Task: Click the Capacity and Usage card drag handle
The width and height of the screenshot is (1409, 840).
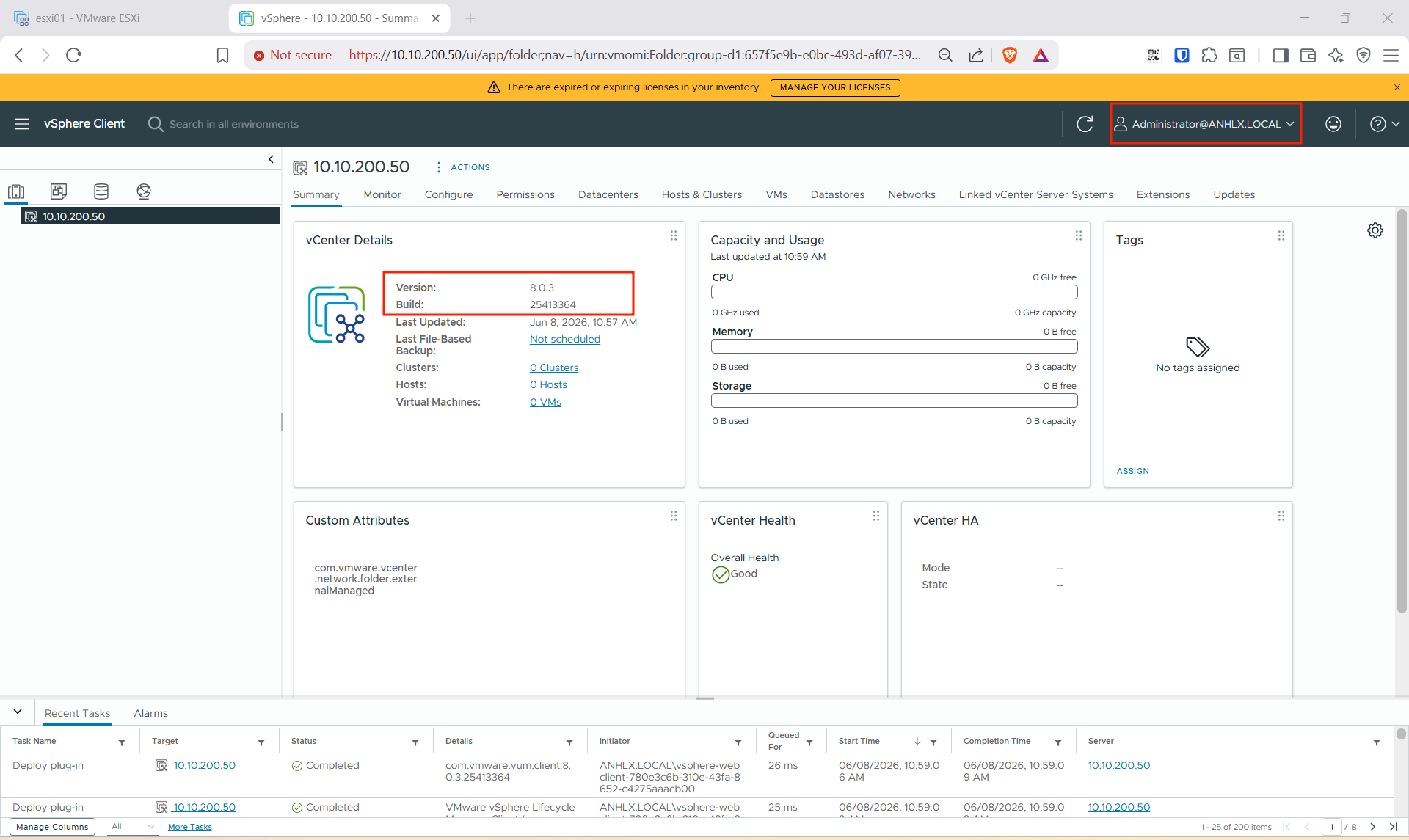Action: [1079, 235]
